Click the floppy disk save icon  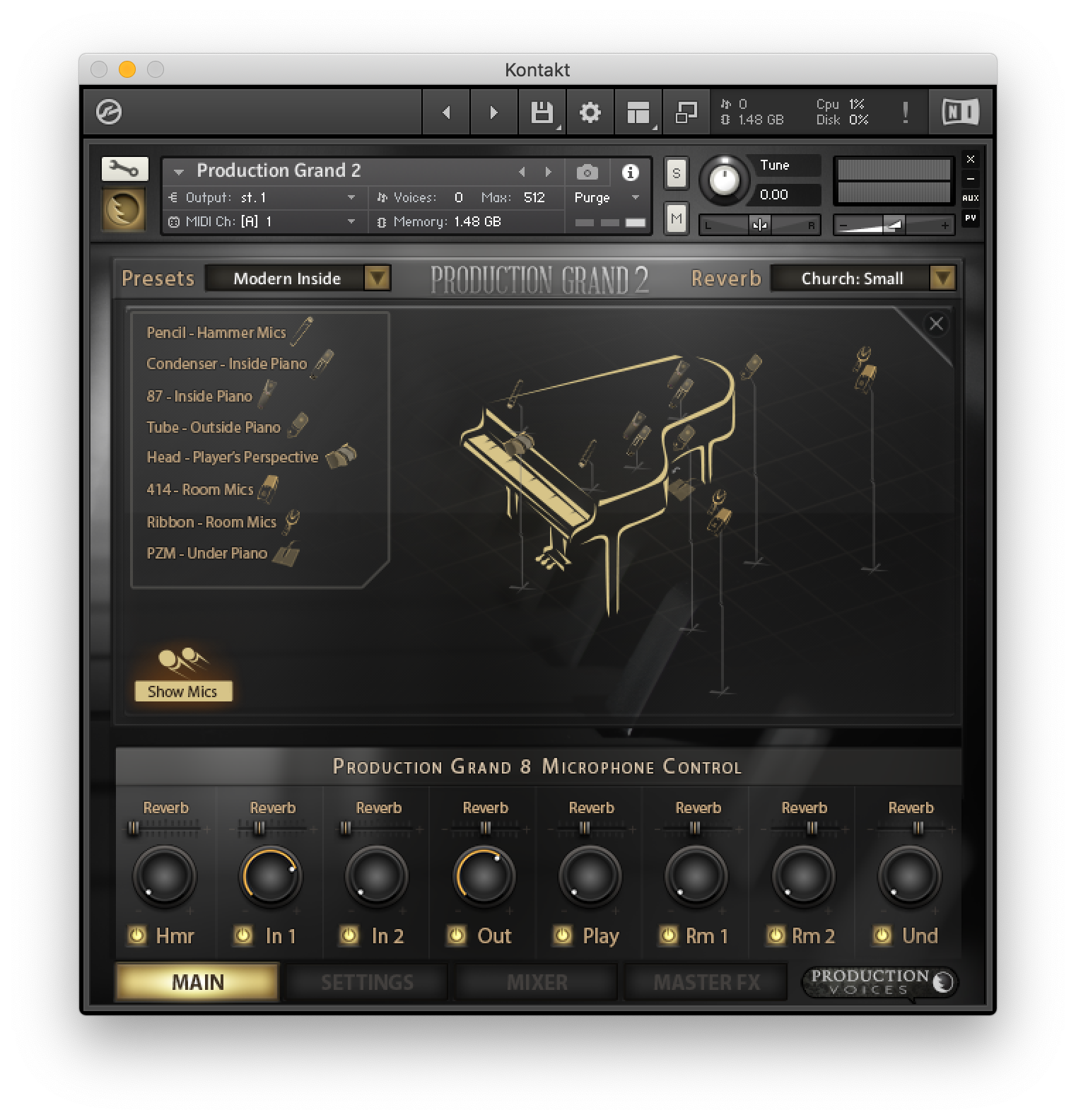542,112
